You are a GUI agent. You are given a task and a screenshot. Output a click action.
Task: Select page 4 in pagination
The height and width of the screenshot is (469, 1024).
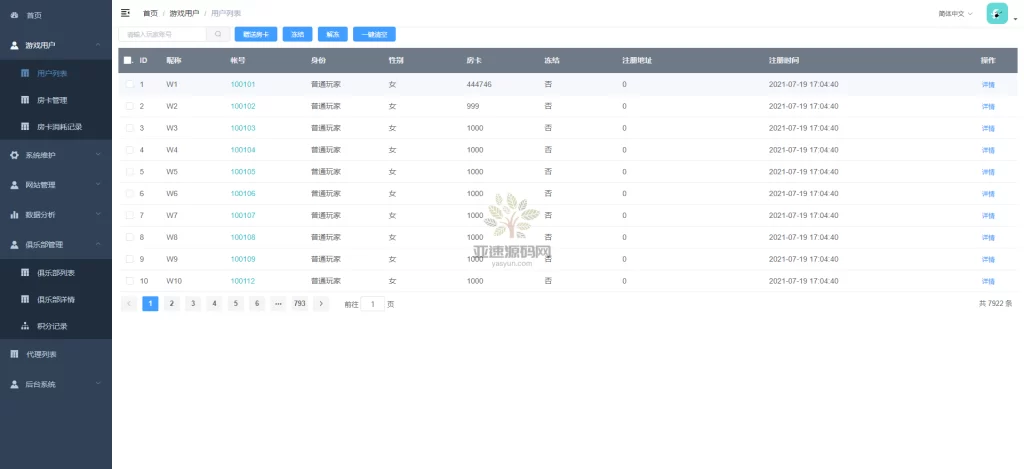point(214,303)
